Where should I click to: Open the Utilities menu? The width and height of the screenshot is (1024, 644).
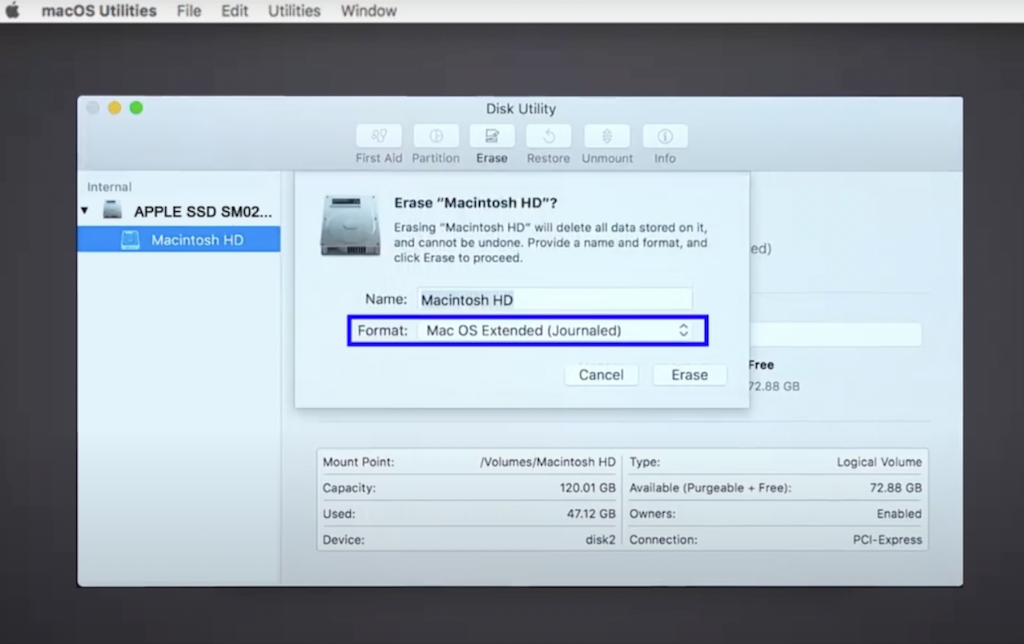pos(294,11)
